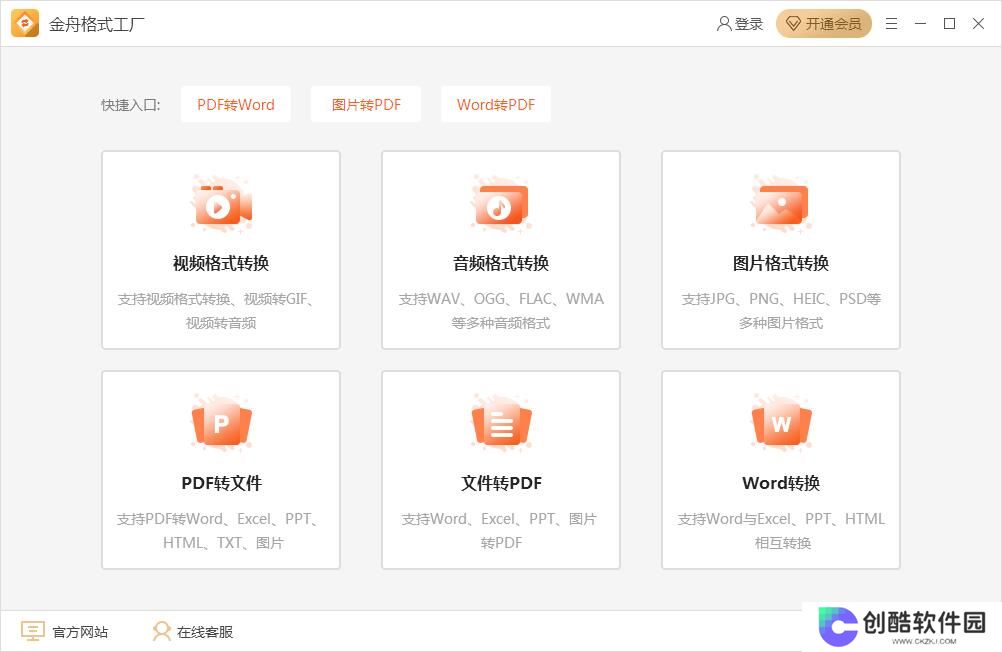Click the monitor icon beside 官方网站

point(33,631)
